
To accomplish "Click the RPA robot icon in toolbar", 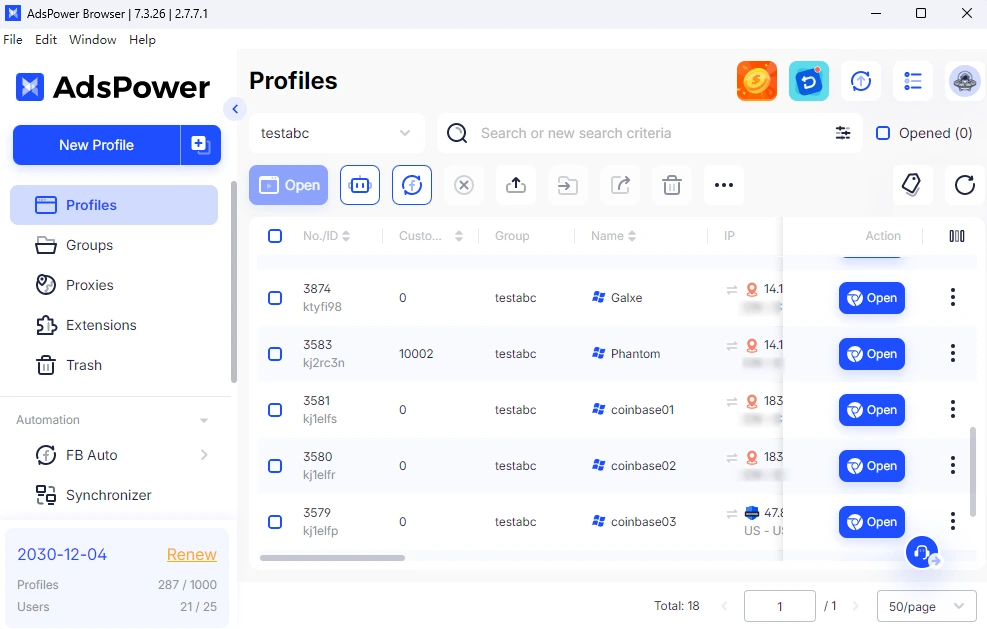I will (360, 185).
